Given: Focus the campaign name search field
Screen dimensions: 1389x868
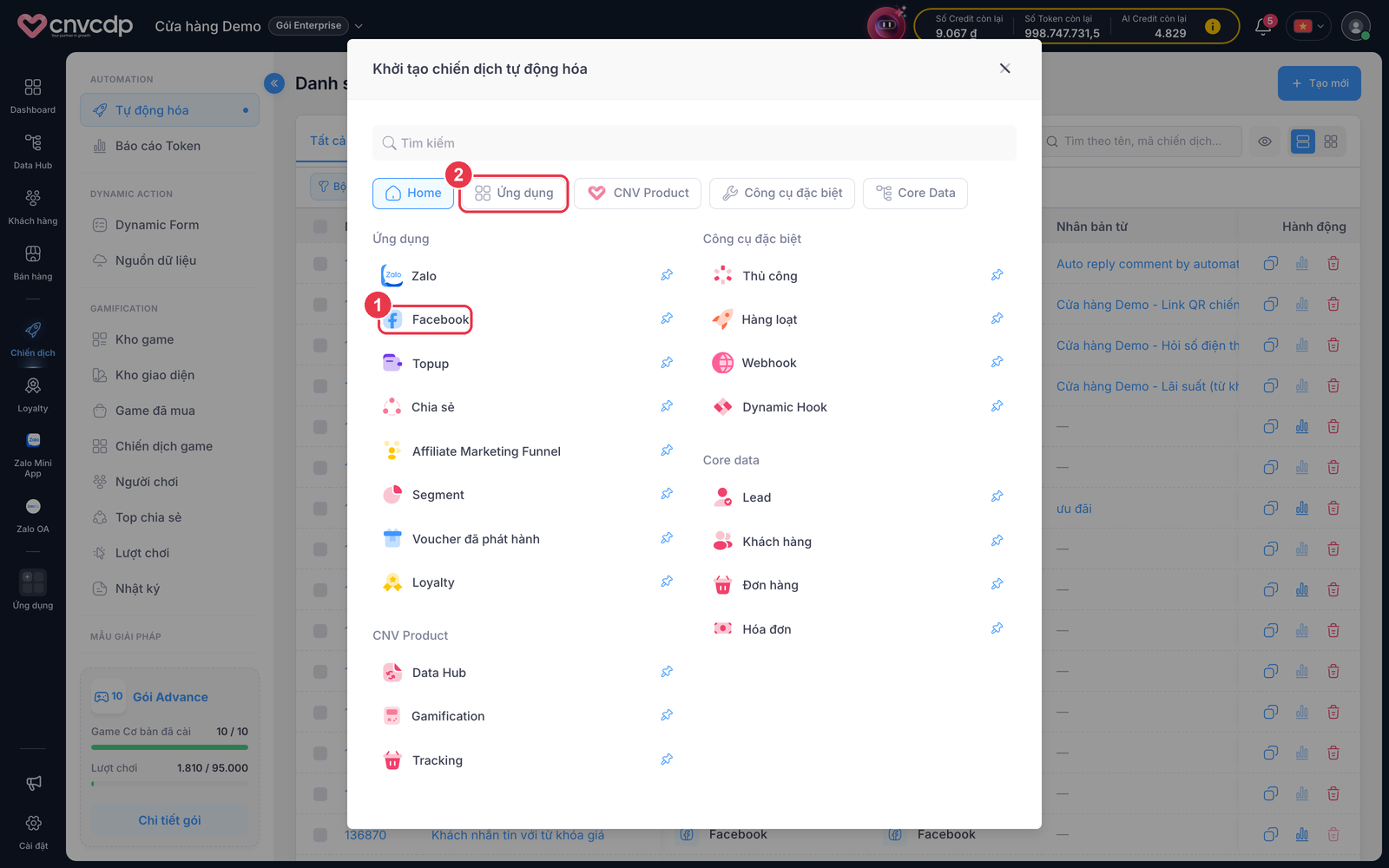Looking at the screenshot, I should pyautogui.click(x=1141, y=141).
